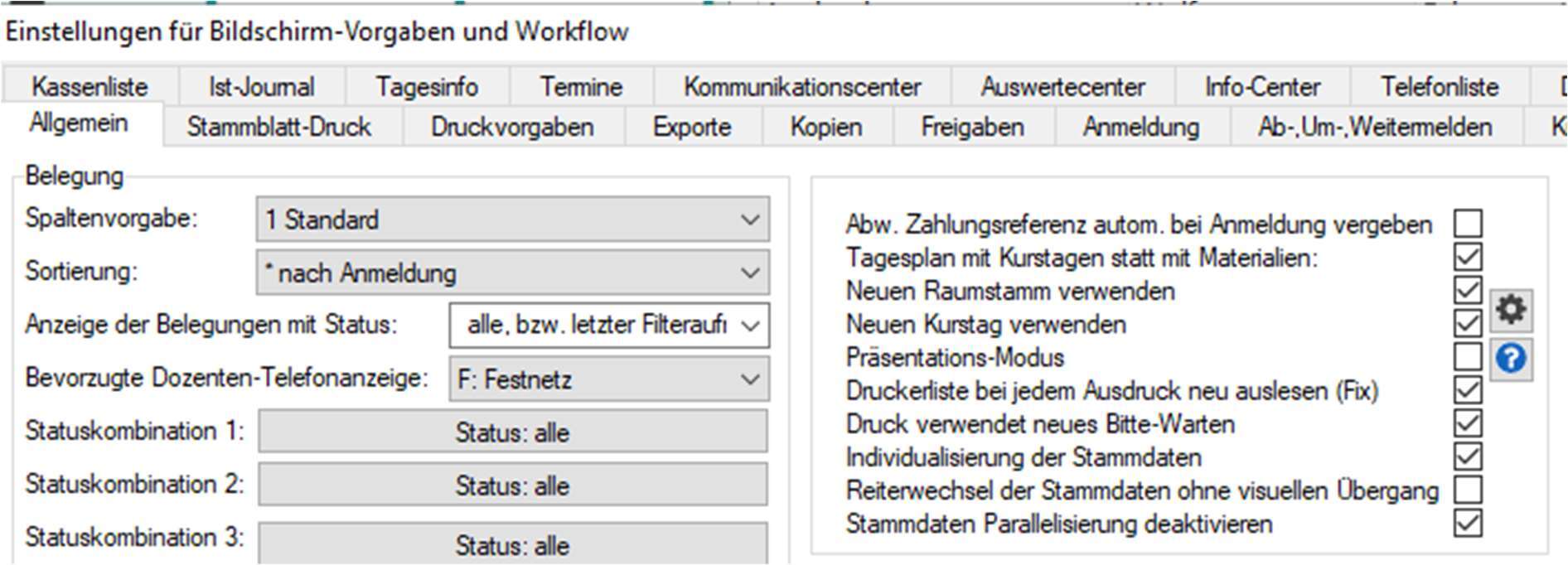Click the Spaltenvorgabe: label text

click(x=112, y=218)
